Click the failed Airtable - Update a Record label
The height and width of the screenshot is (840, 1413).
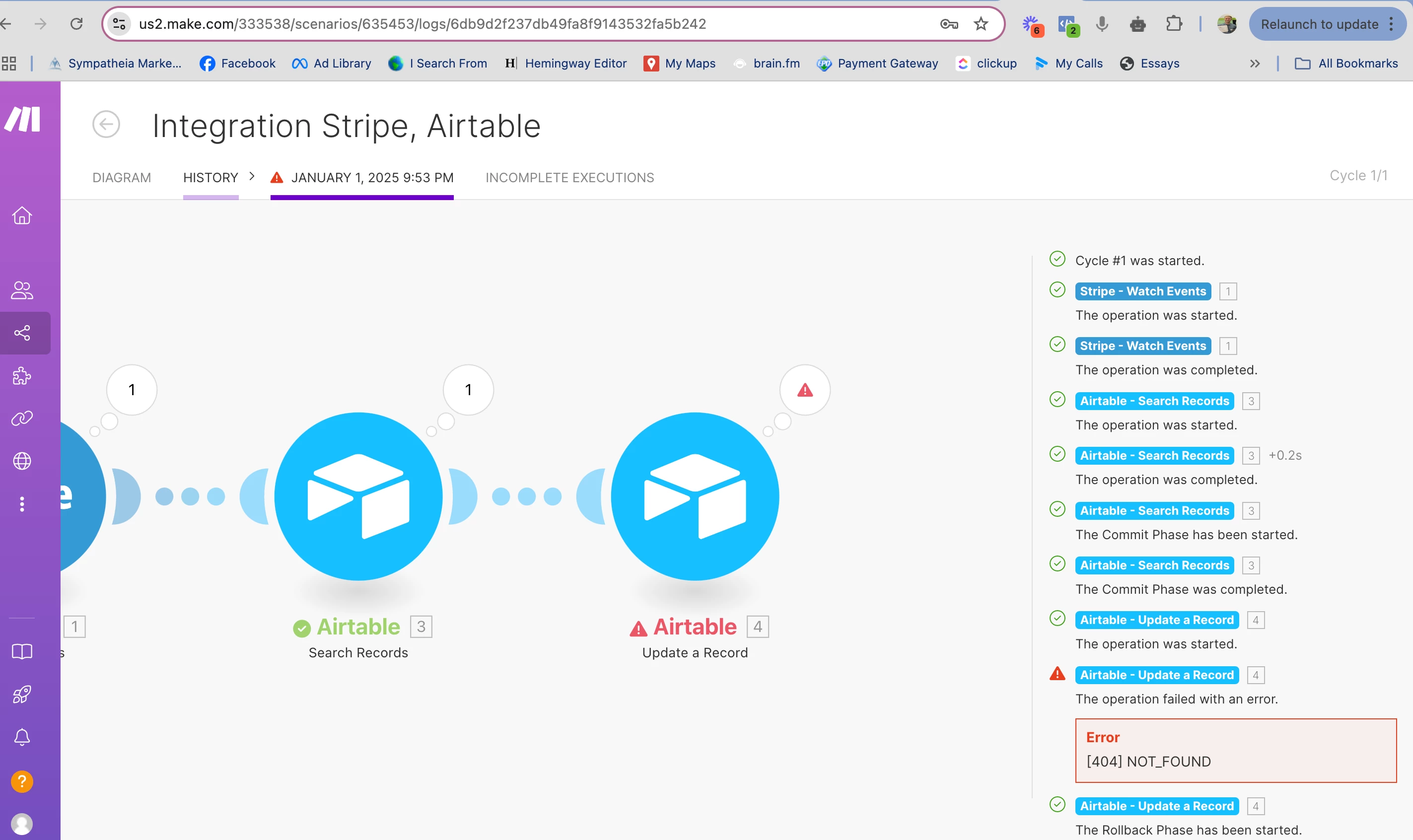coord(1156,675)
